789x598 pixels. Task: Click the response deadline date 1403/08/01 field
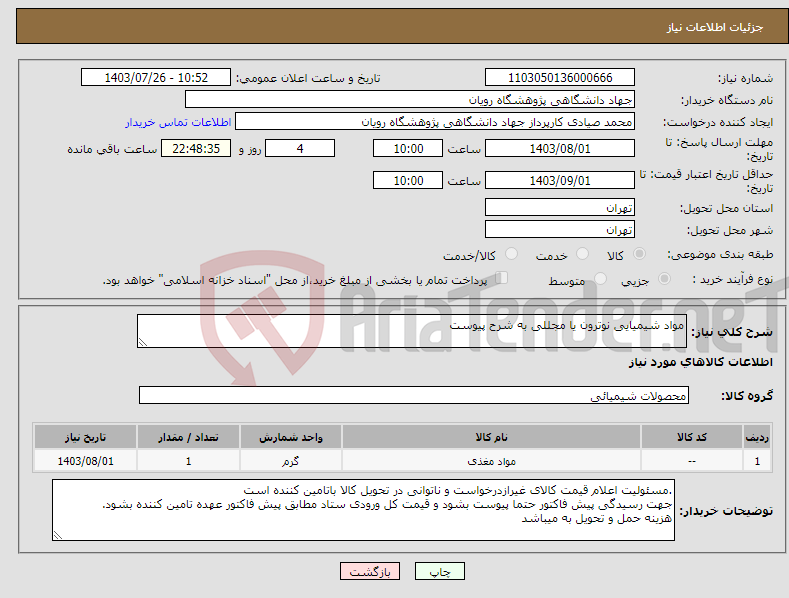(560, 148)
